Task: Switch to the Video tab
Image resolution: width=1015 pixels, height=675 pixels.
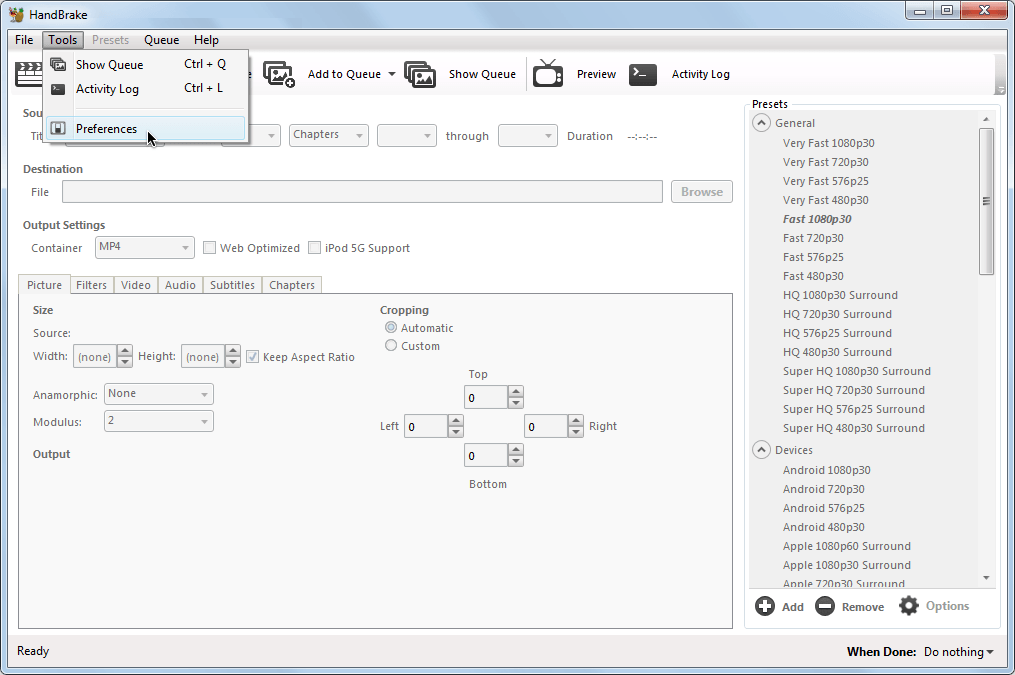Action: 136,285
